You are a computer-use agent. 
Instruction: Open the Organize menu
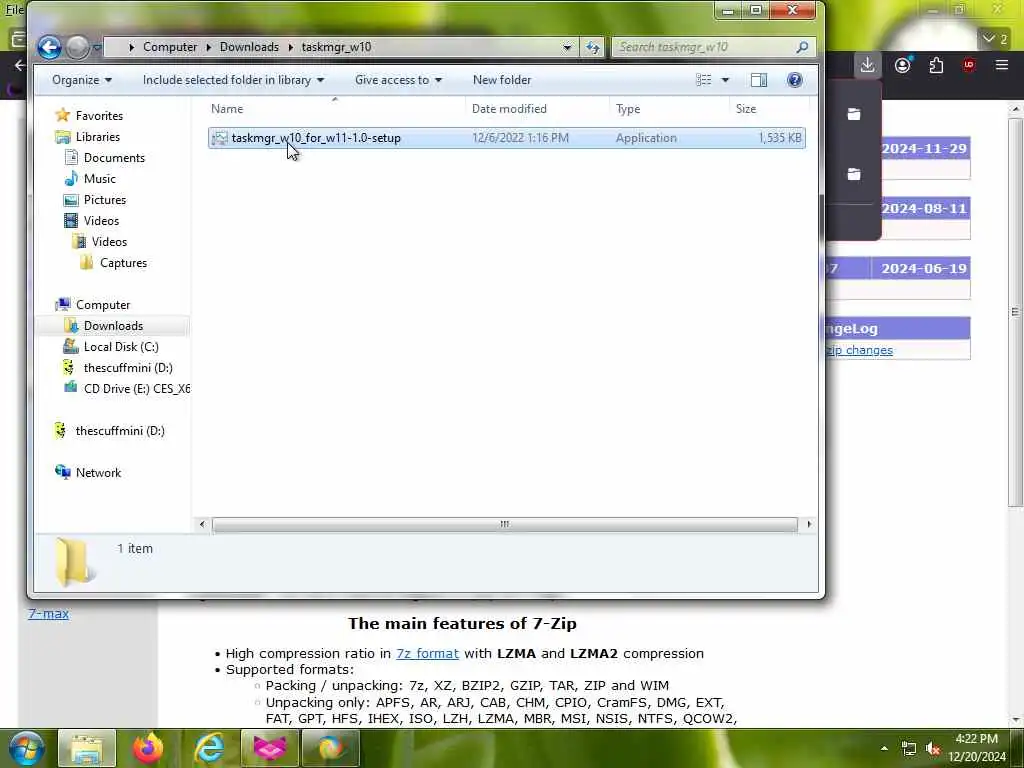(82, 80)
